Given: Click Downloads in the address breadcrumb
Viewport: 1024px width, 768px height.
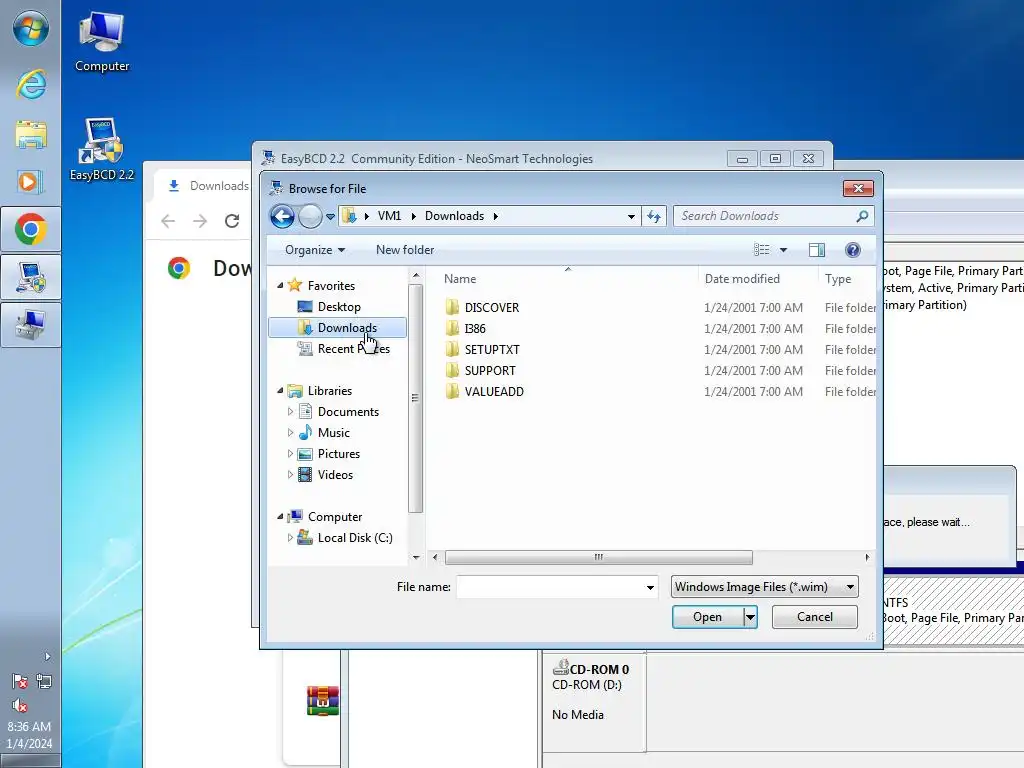Looking at the screenshot, I should 455,216.
